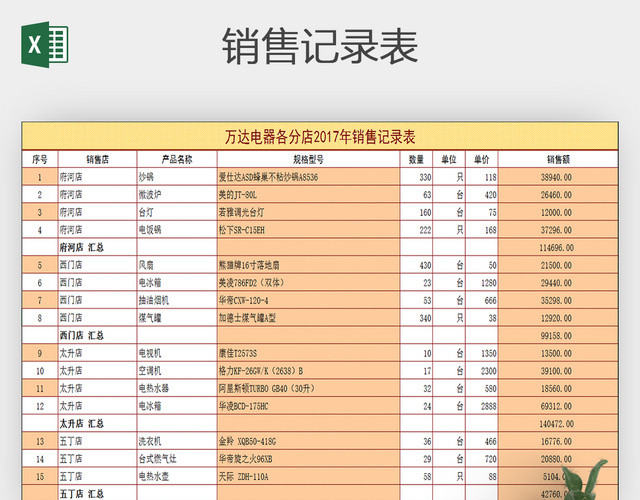The height and width of the screenshot is (500, 640).
Task: Click the model cell 金羚 XQB50-418G
Action: (x=308, y=441)
